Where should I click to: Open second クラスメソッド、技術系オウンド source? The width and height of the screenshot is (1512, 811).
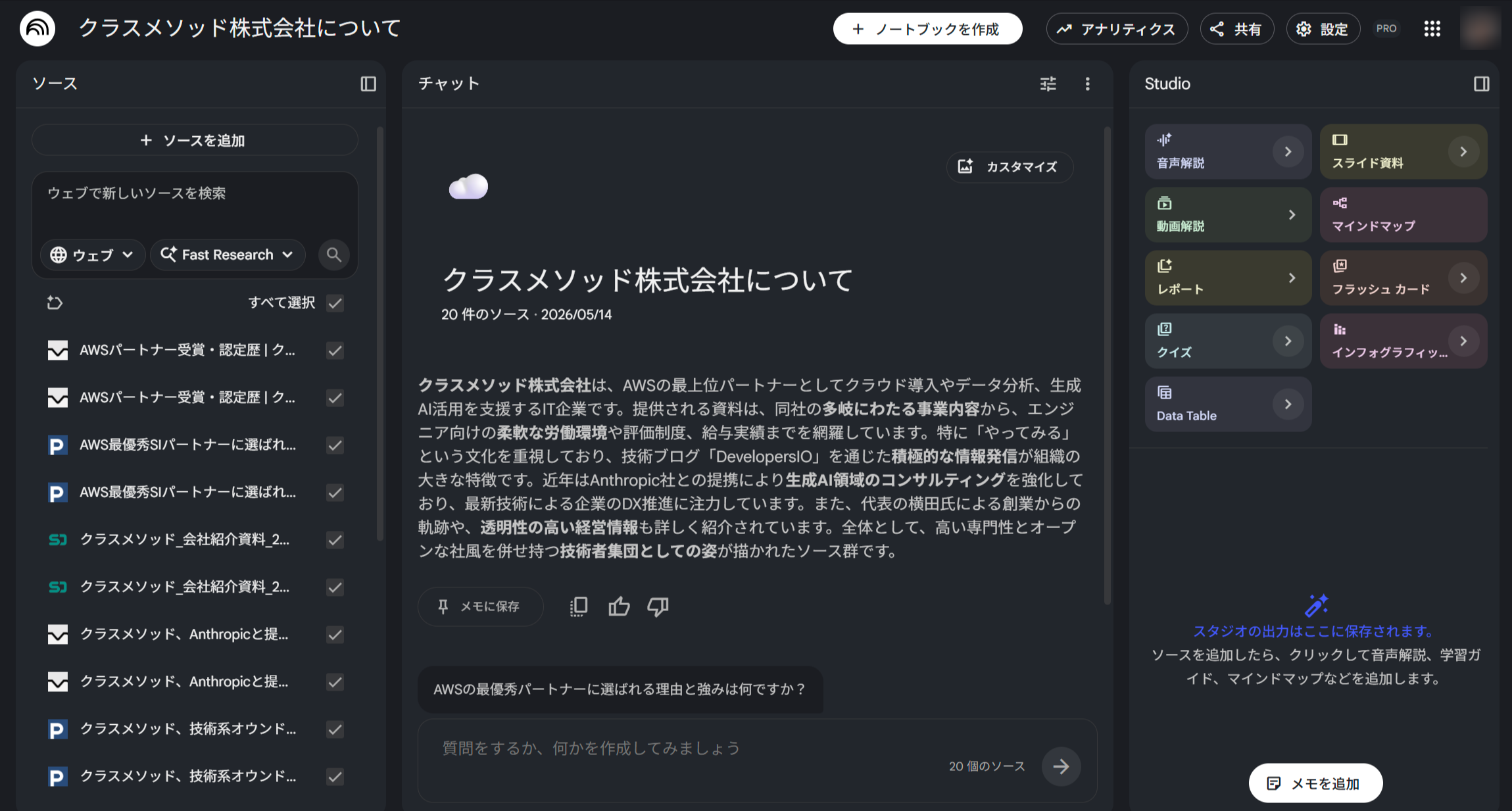click(x=188, y=776)
